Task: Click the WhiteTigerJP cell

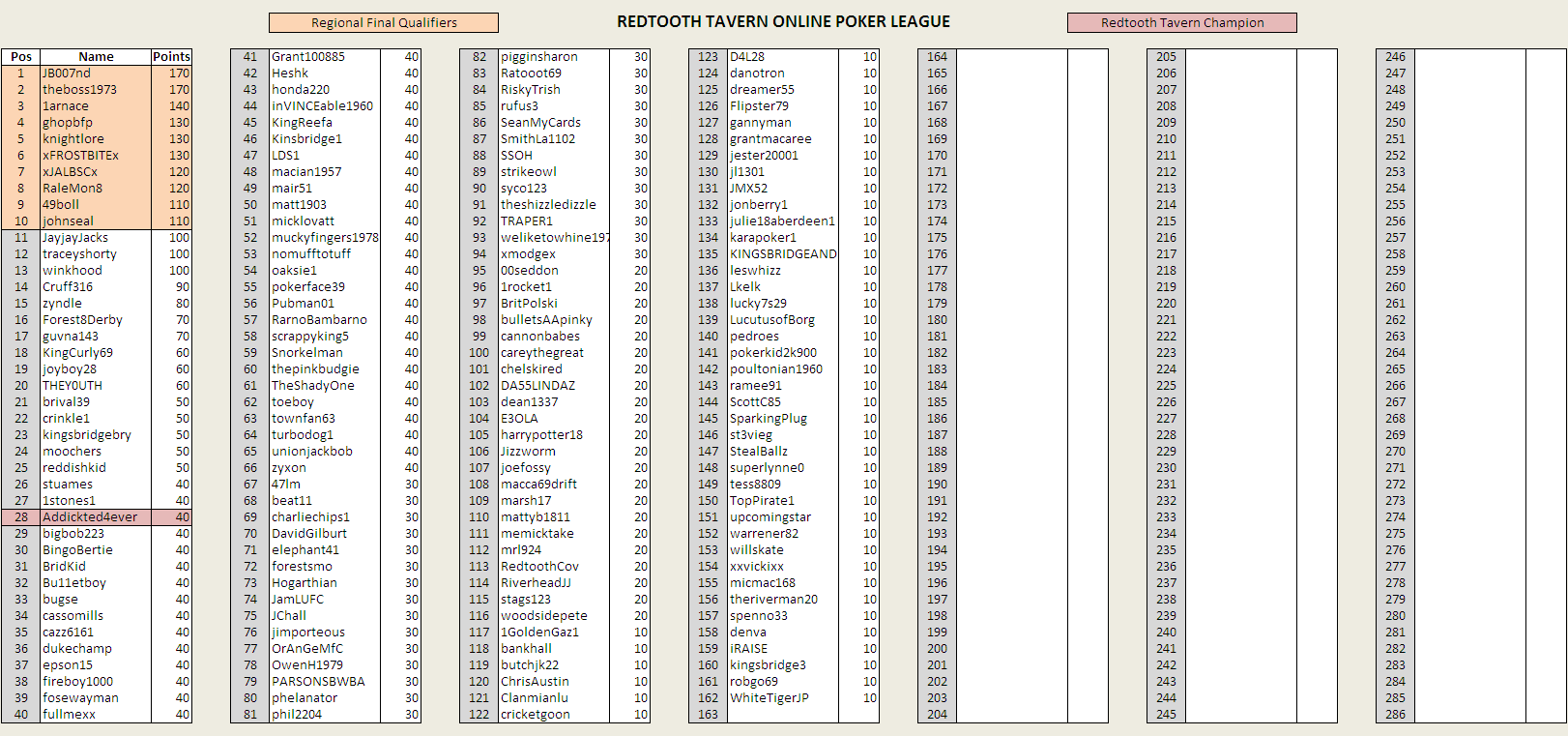Action: click(783, 698)
